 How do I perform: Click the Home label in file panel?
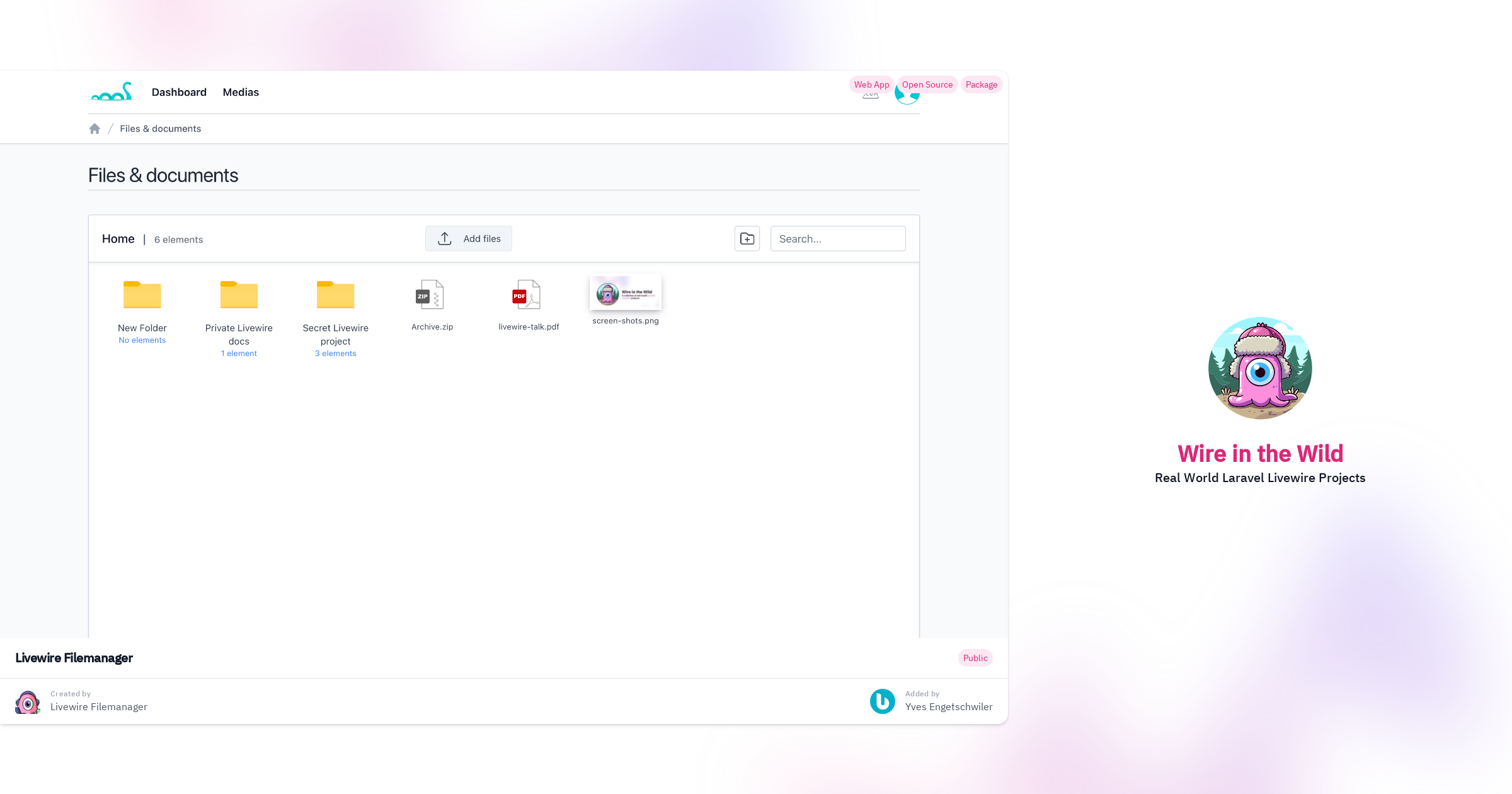point(118,239)
